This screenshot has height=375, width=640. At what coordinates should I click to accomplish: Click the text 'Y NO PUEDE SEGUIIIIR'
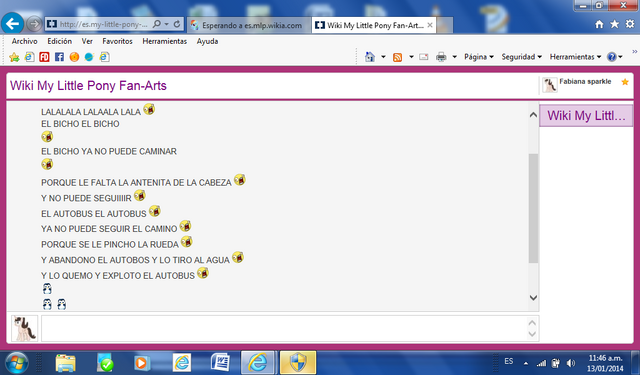pos(86,198)
